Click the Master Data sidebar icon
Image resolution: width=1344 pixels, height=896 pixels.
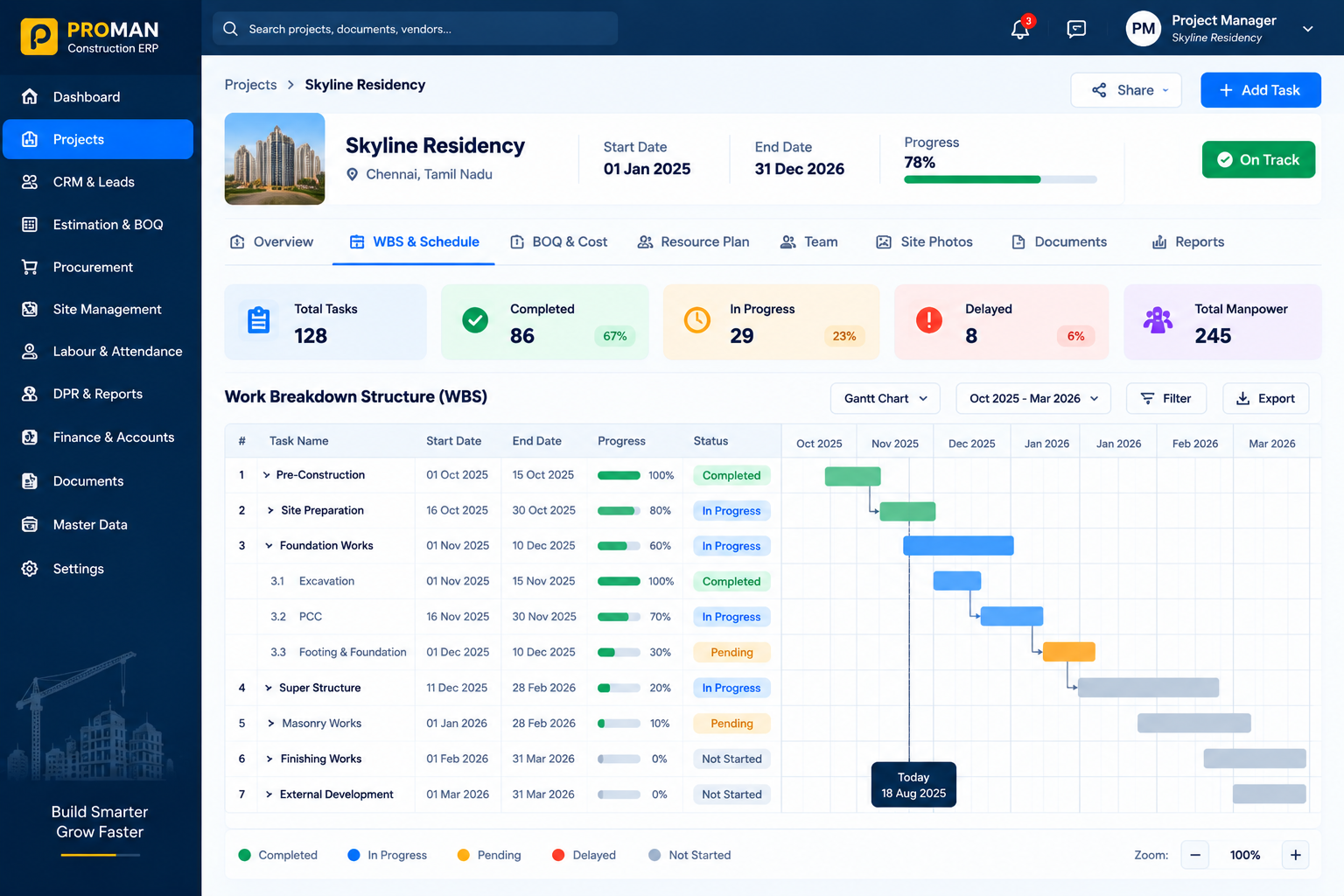pos(30,524)
